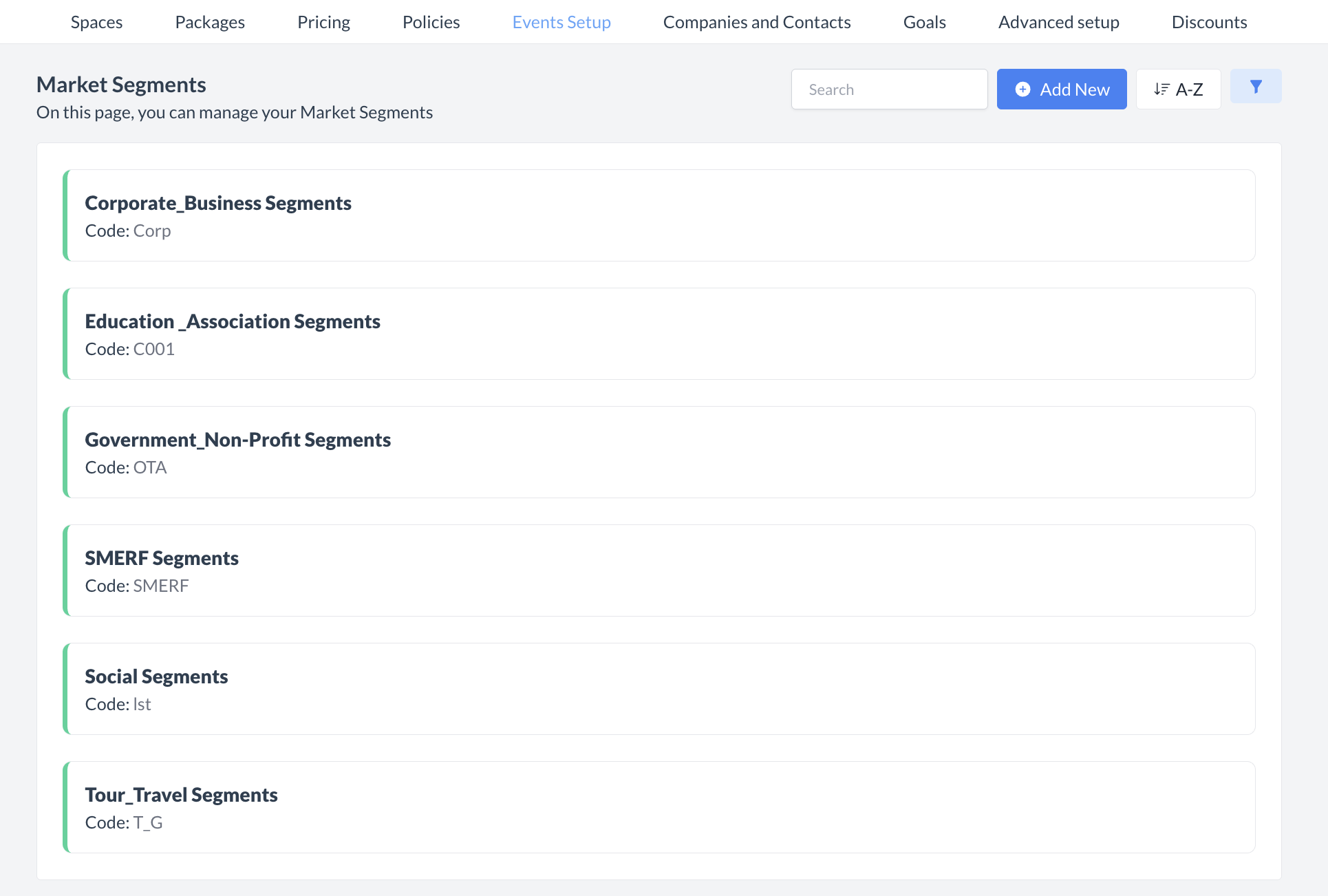
Task: Click the Add New button
Action: pyautogui.click(x=1061, y=89)
